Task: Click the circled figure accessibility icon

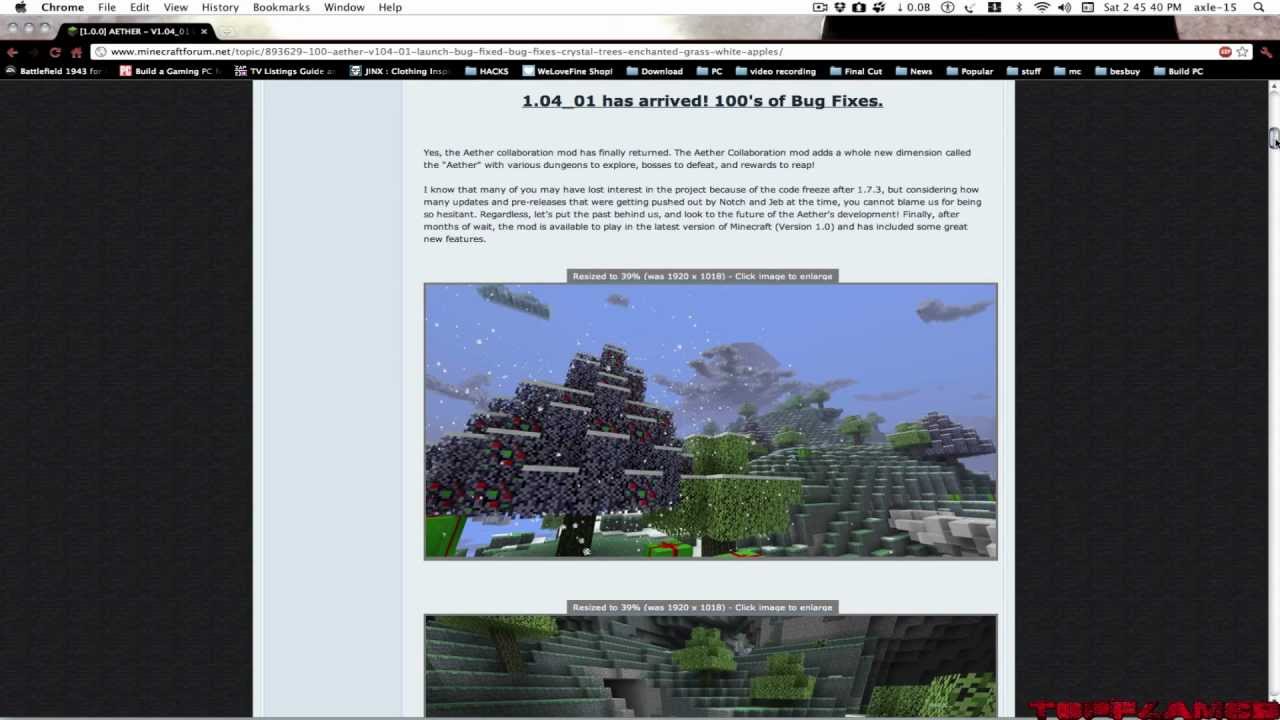Action: [x=948, y=7]
